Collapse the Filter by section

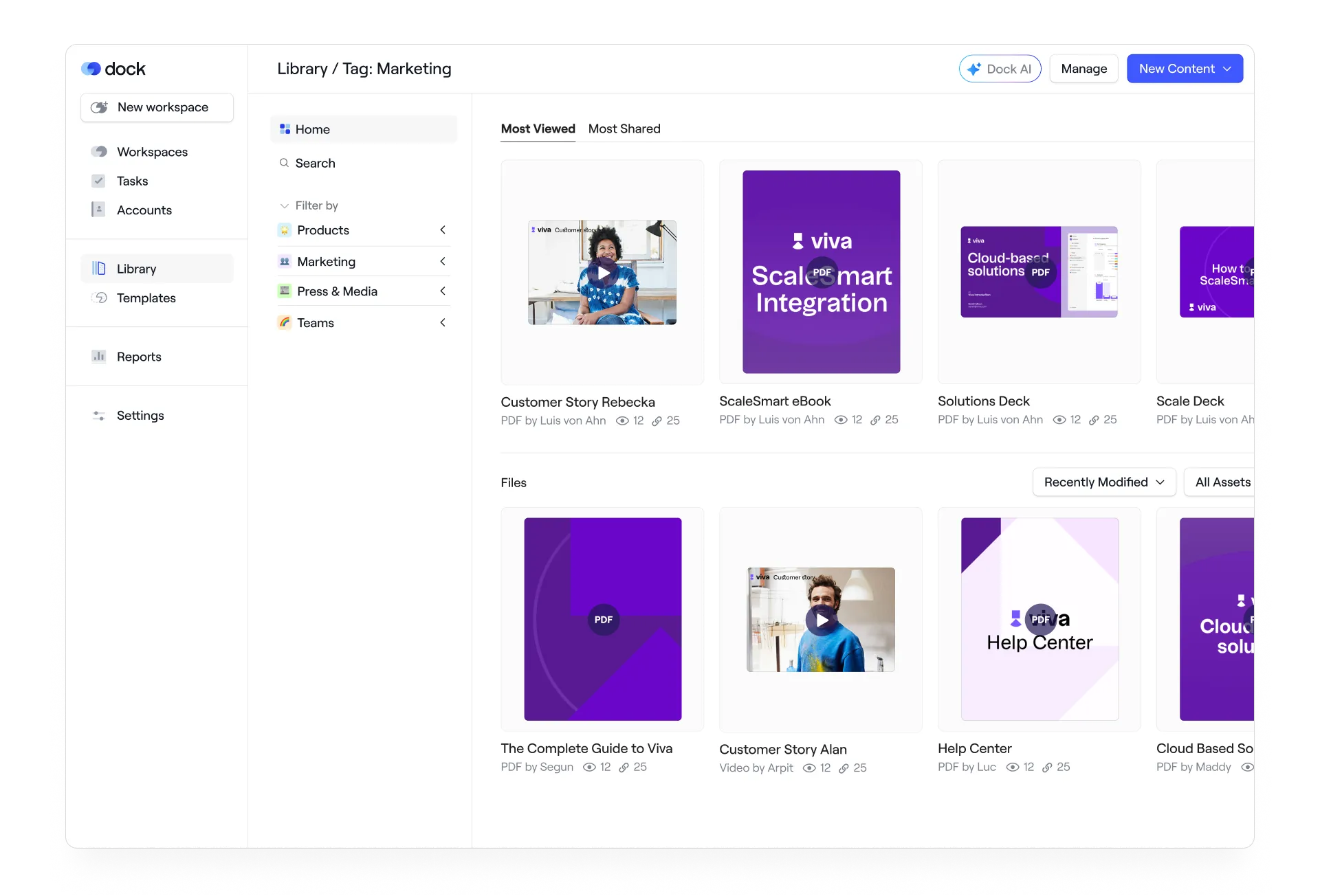[284, 205]
